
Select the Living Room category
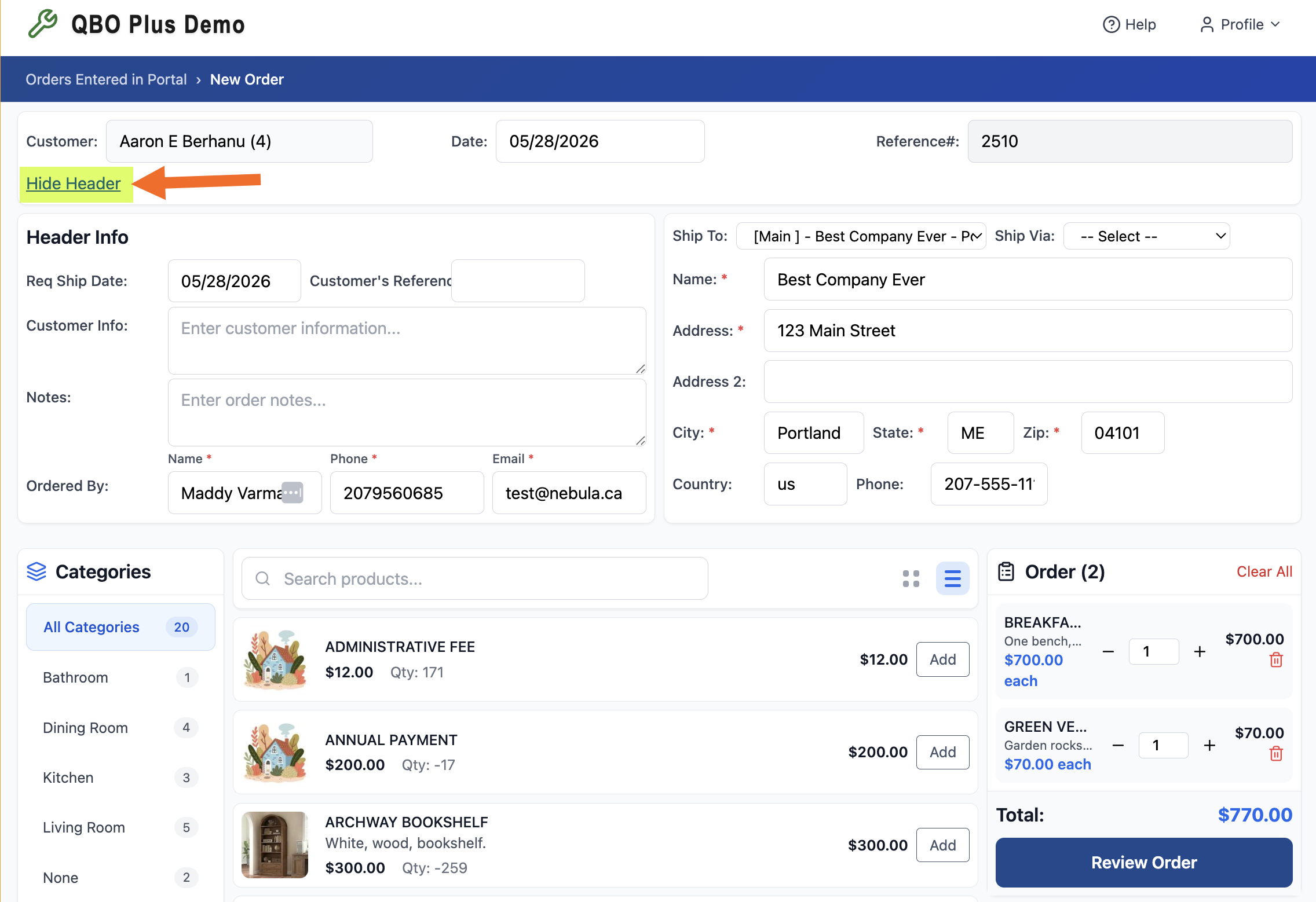coord(120,827)
